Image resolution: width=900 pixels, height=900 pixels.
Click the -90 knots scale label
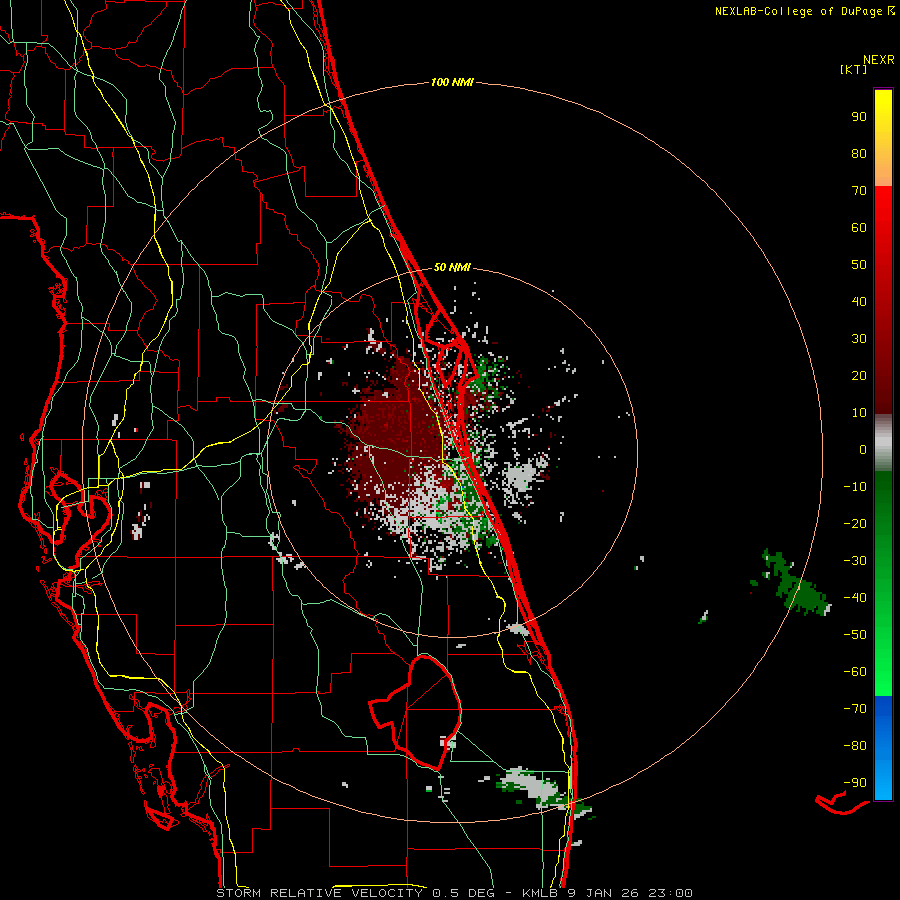click(x=855, y=783)
